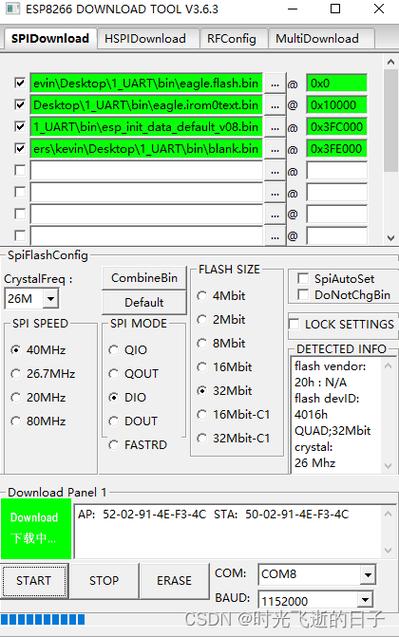This screenshot has height=637, width=399.
Task: Click the blank.bin file path field
Action: point(146,148)
